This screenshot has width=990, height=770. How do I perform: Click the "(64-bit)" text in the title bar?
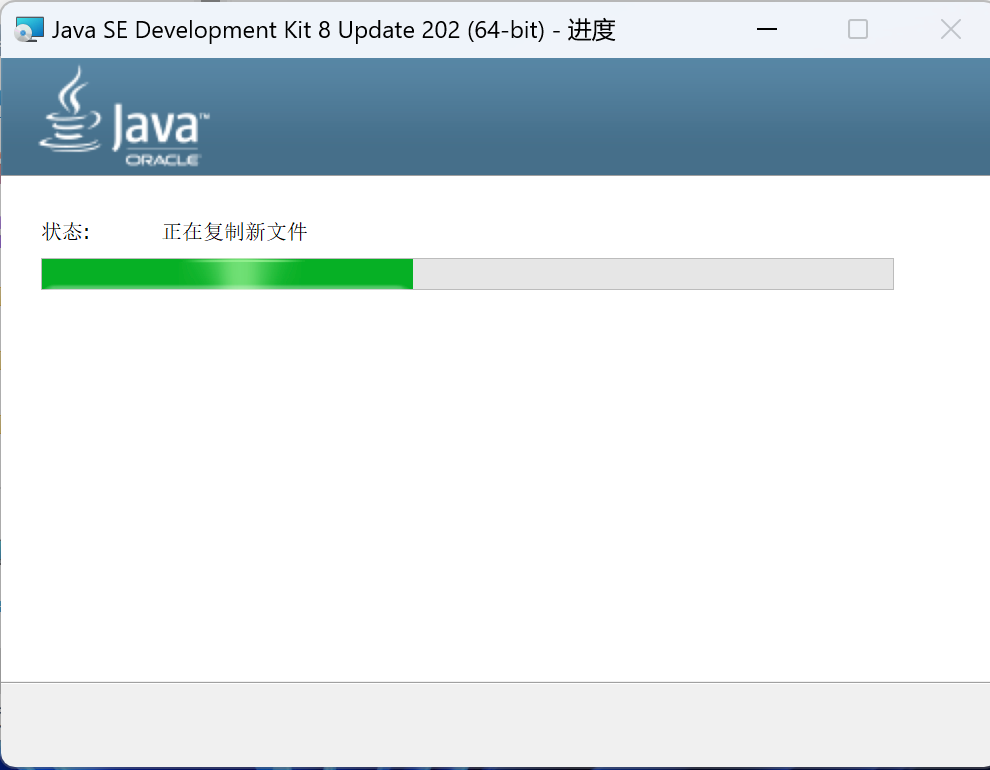(503, 30)
